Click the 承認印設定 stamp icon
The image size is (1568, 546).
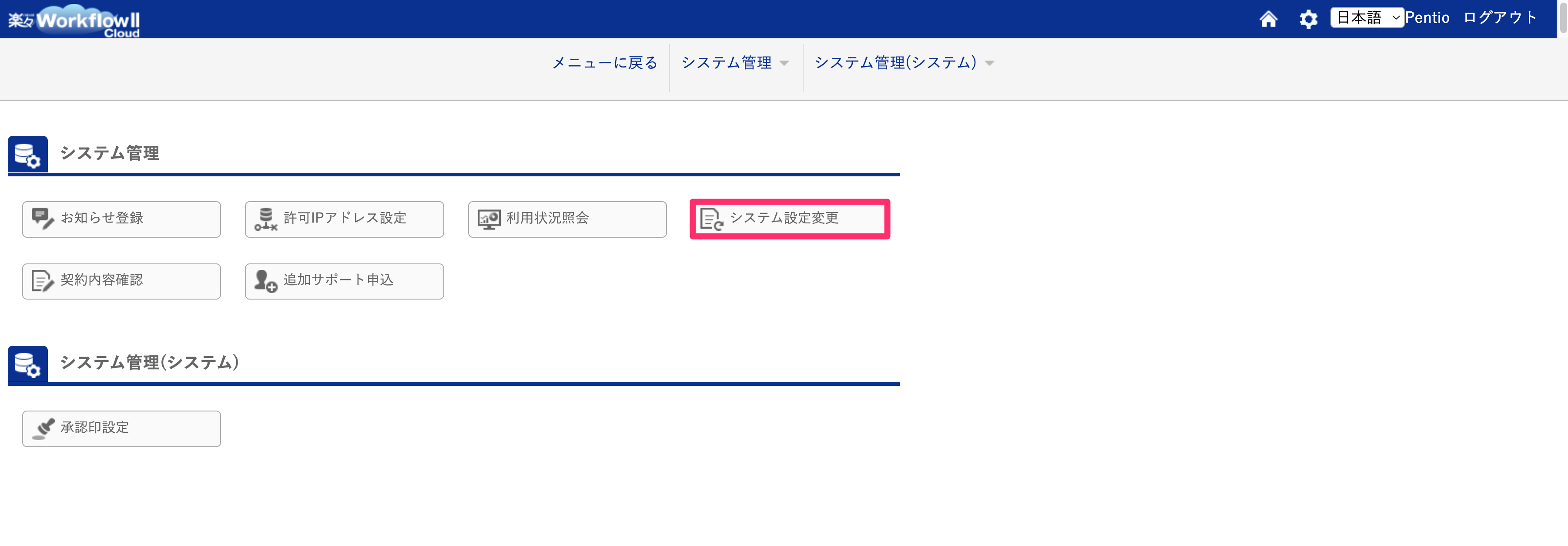coord(43,428)
